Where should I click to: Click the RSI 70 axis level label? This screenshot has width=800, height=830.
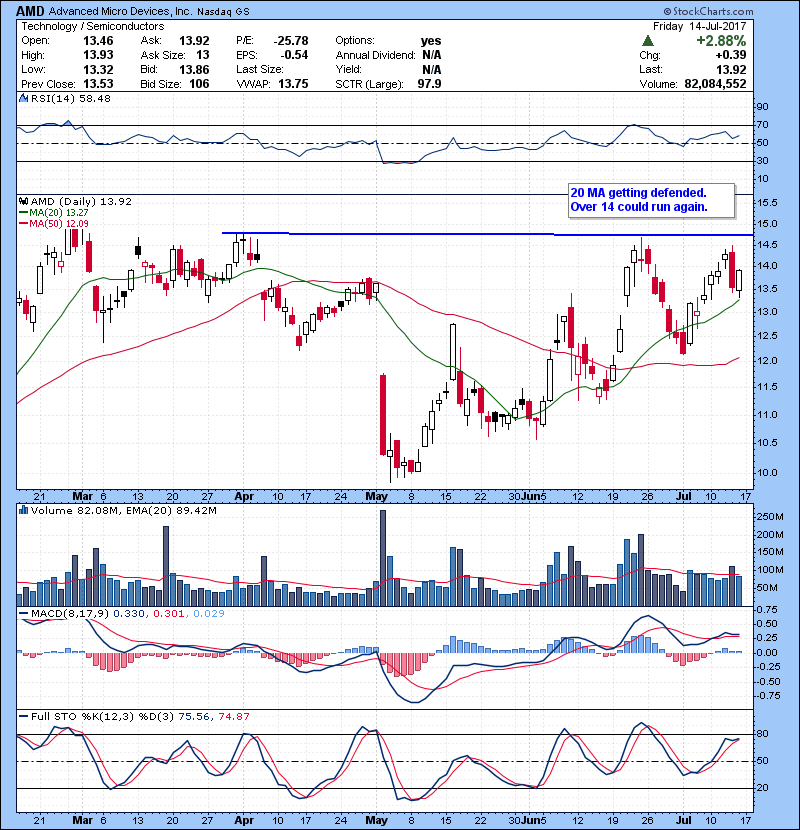762,125
